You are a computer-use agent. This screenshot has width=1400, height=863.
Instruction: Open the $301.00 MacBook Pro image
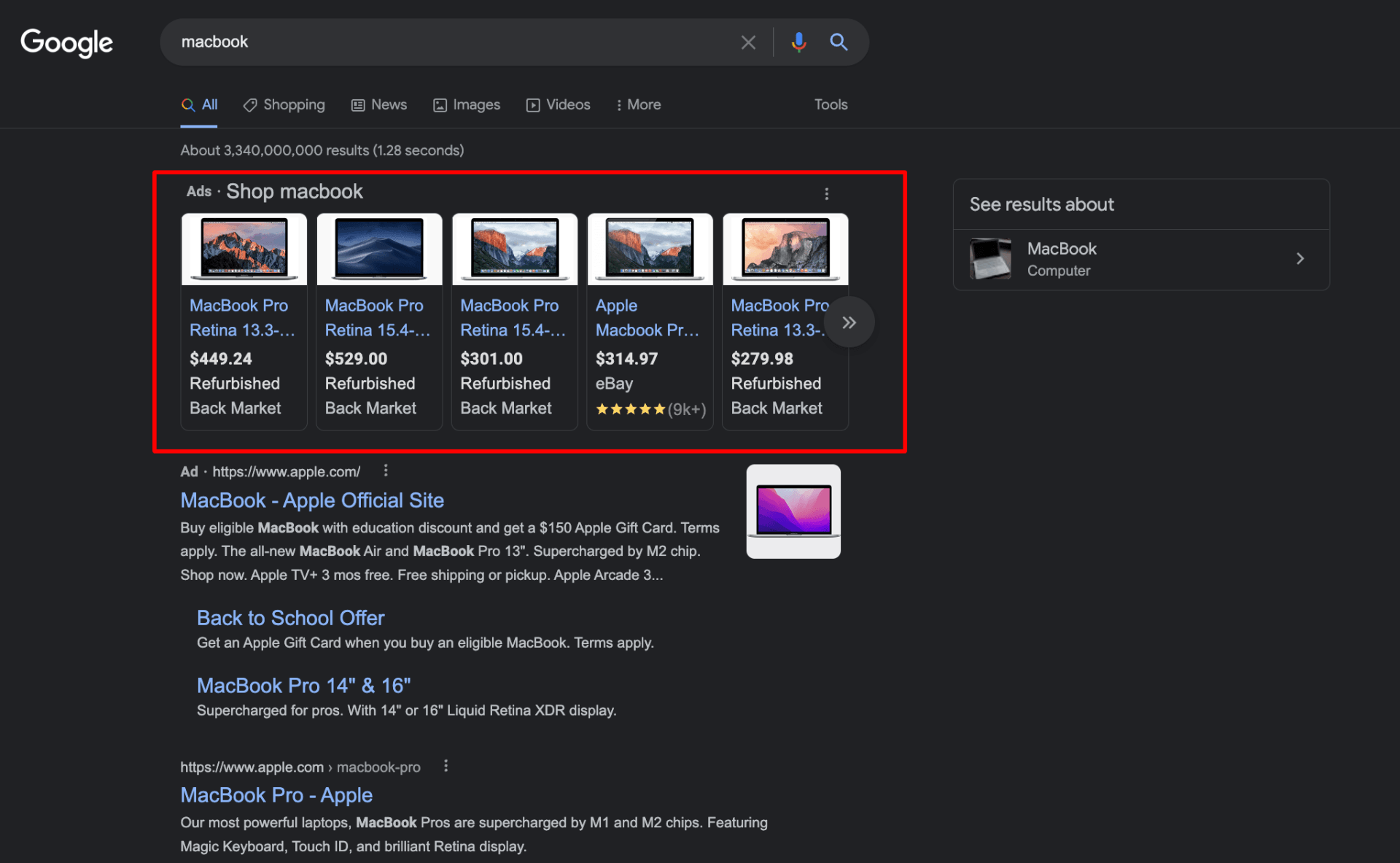point(515,249)
